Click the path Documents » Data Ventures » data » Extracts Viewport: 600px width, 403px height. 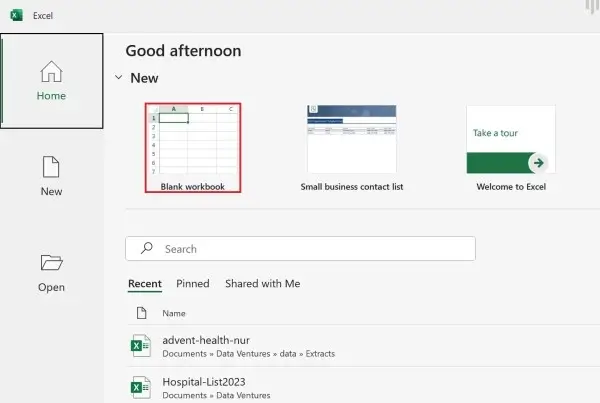(x=249, y=354)
